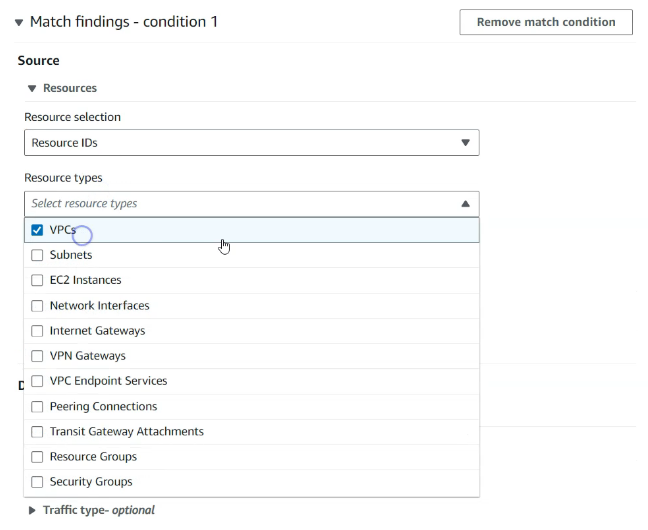
Task: Check Transit Gateway Attachments checkbox
Action: tap(38, 432)
